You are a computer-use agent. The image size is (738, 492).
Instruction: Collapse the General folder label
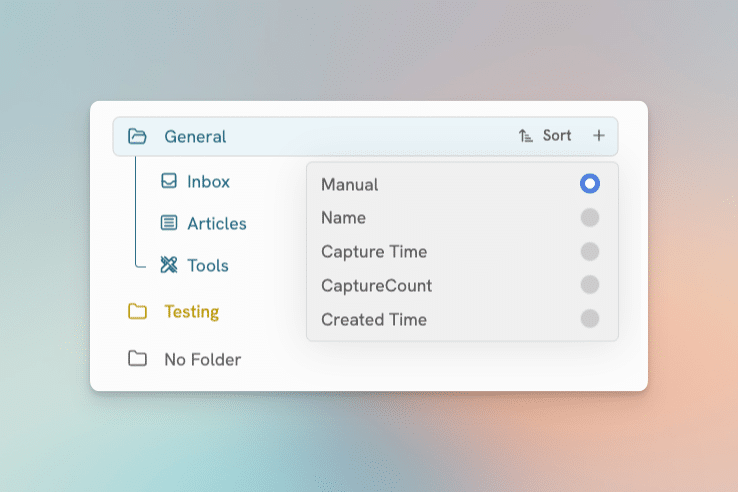click(x=195, y=137)
